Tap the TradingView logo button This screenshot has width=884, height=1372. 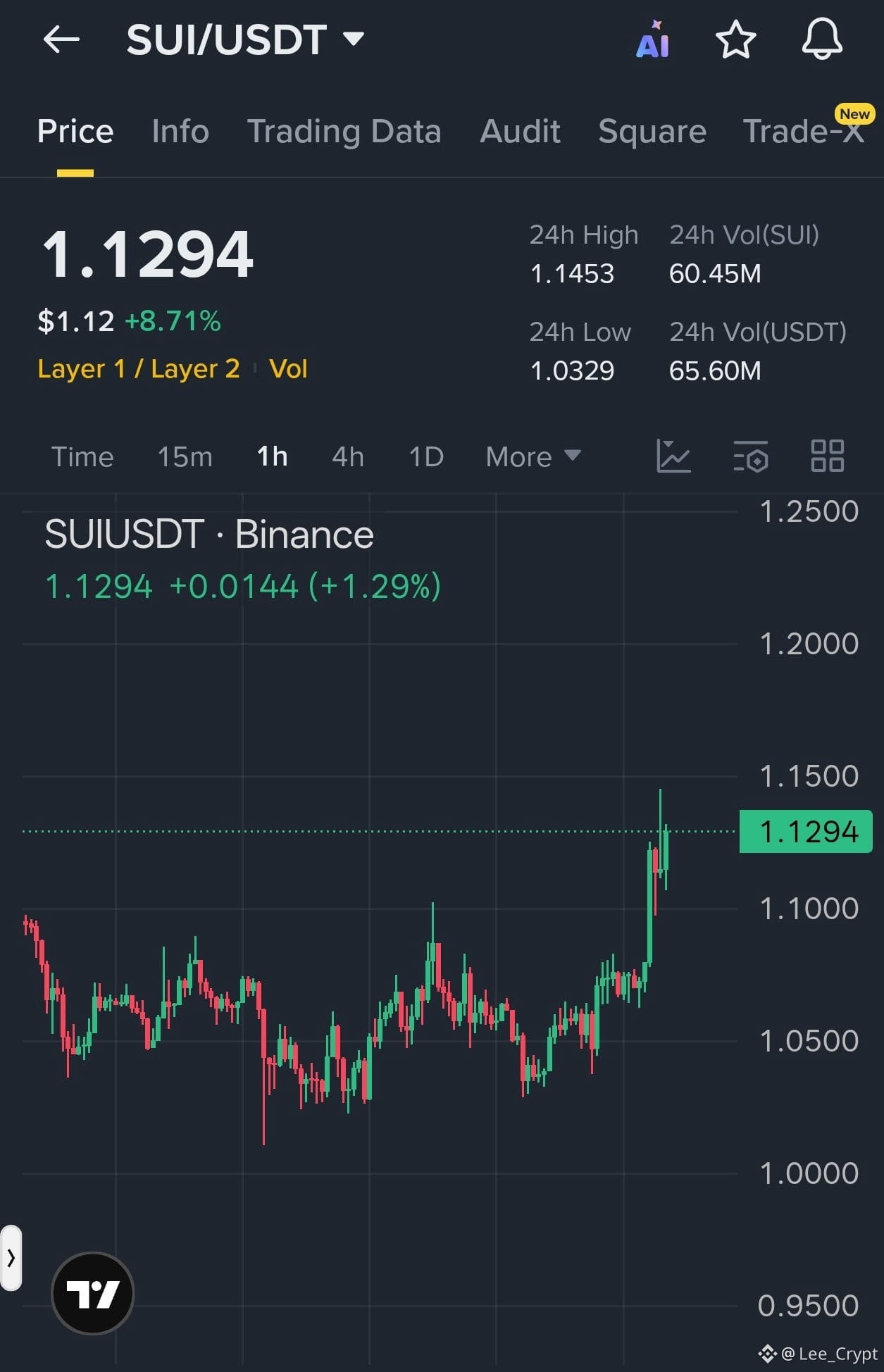(x=93, y=1293)
